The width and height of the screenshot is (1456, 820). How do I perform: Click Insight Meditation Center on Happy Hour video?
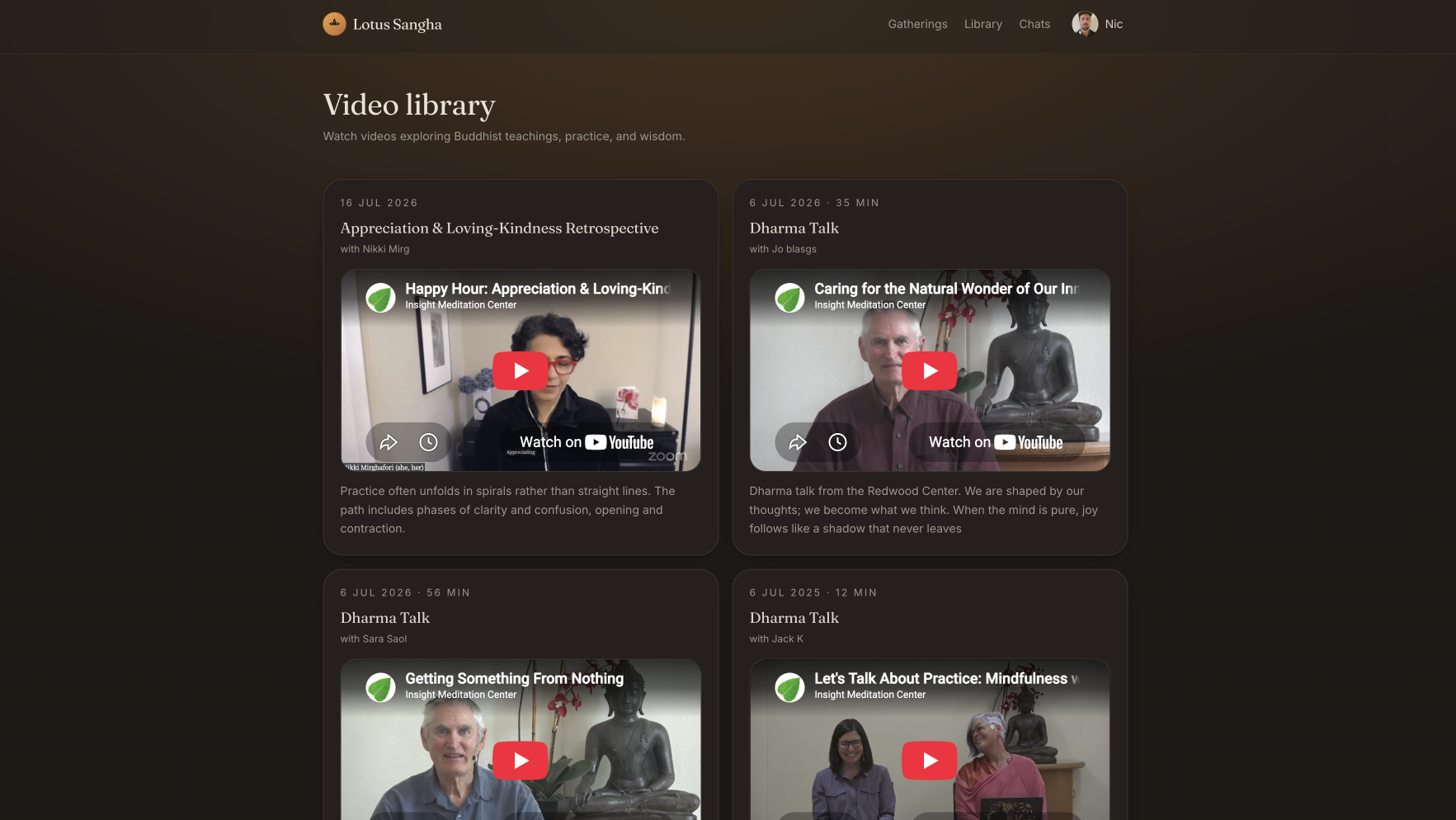tap(460, 305)
